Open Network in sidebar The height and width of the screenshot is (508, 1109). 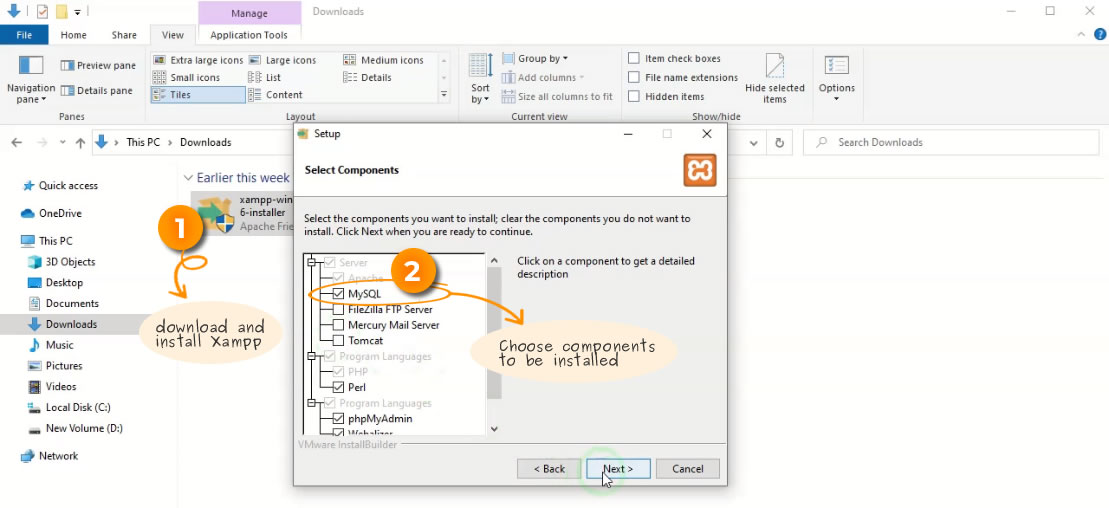point(50,456)
